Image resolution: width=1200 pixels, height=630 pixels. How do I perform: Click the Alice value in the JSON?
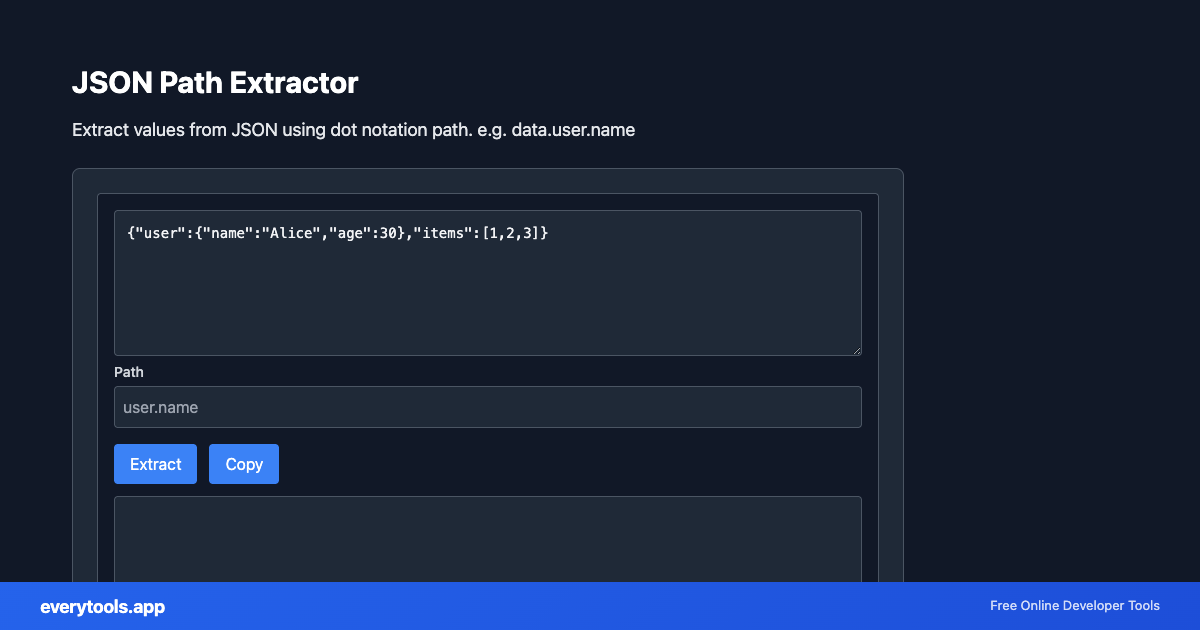(290, 232)
